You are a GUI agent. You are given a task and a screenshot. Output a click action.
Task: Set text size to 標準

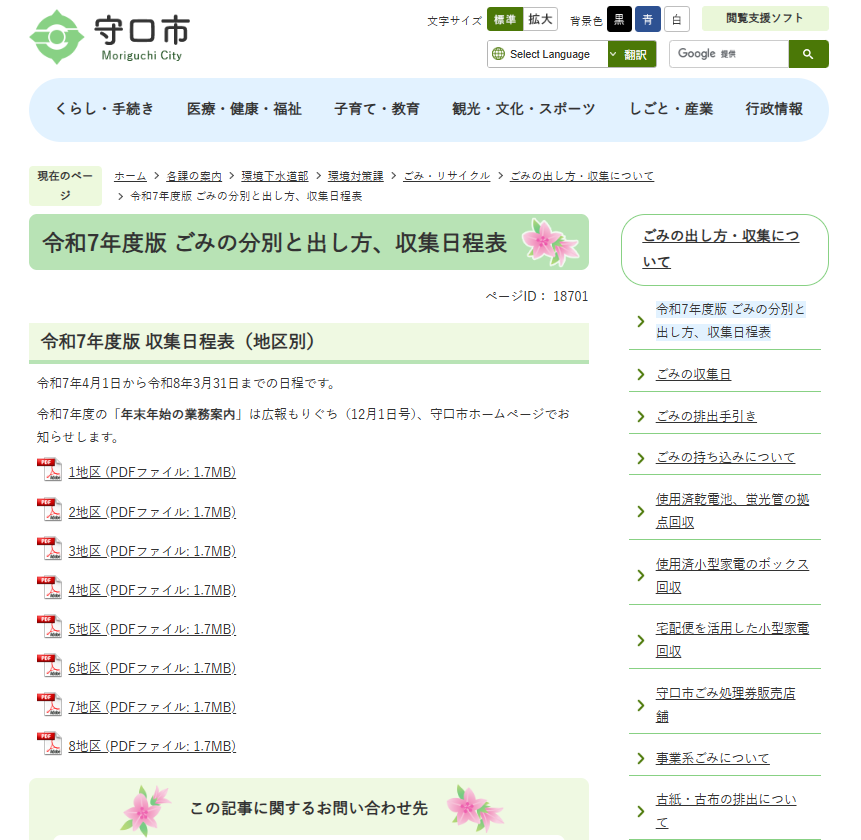(505, 19)
